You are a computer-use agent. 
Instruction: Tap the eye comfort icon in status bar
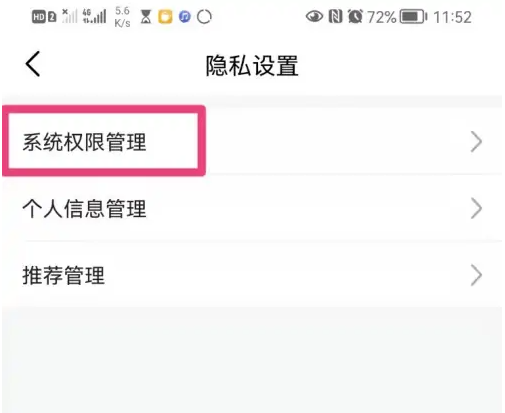tap(314, 16)
